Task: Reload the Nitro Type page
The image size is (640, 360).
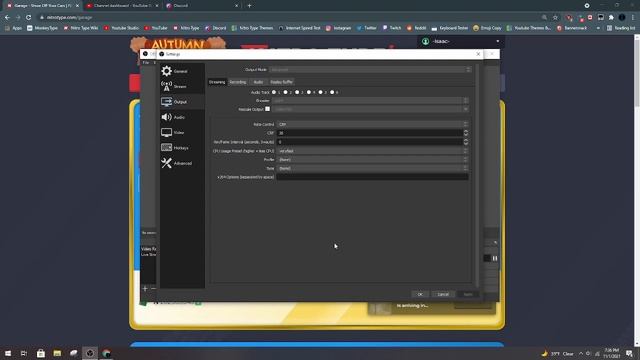Action: click(29, 18)
